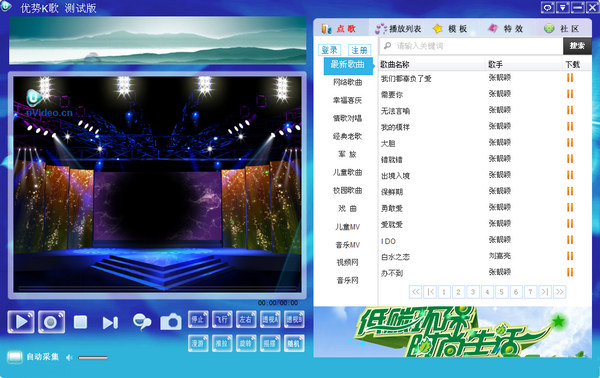Image resolution: width=600 pixels, height=378 pixels.
Task: Download the song 我们都辜负了爱
Action: click(x=570, y=78)
